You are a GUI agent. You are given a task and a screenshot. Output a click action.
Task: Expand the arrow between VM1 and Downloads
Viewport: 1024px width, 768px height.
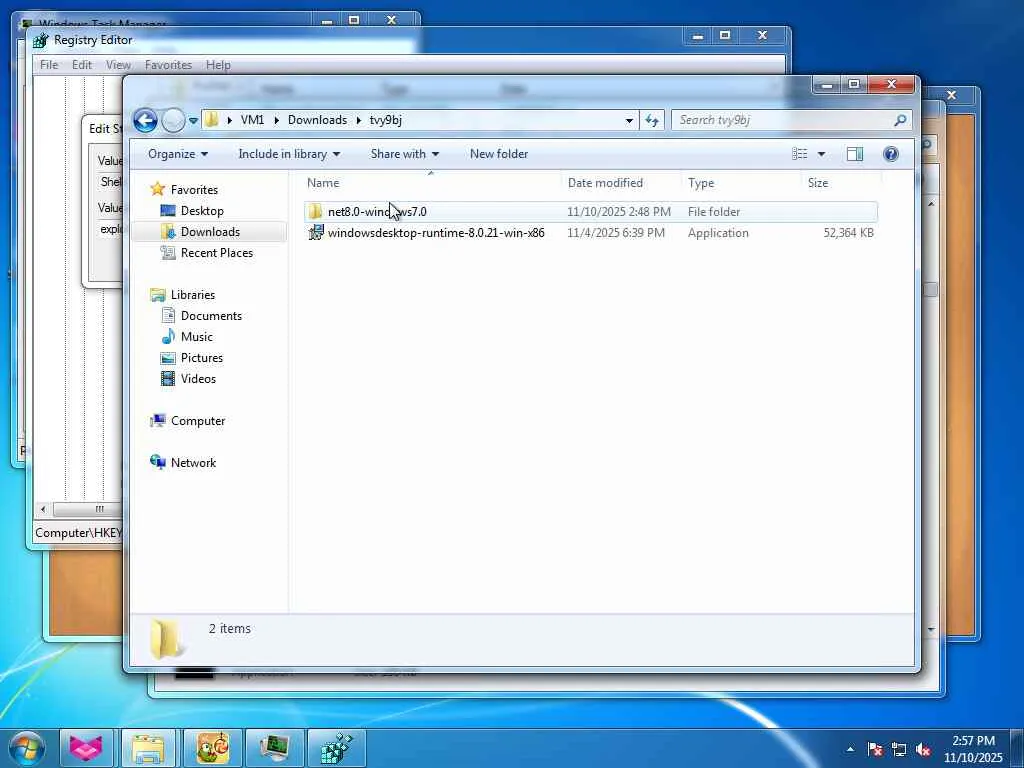click(276, 120)
